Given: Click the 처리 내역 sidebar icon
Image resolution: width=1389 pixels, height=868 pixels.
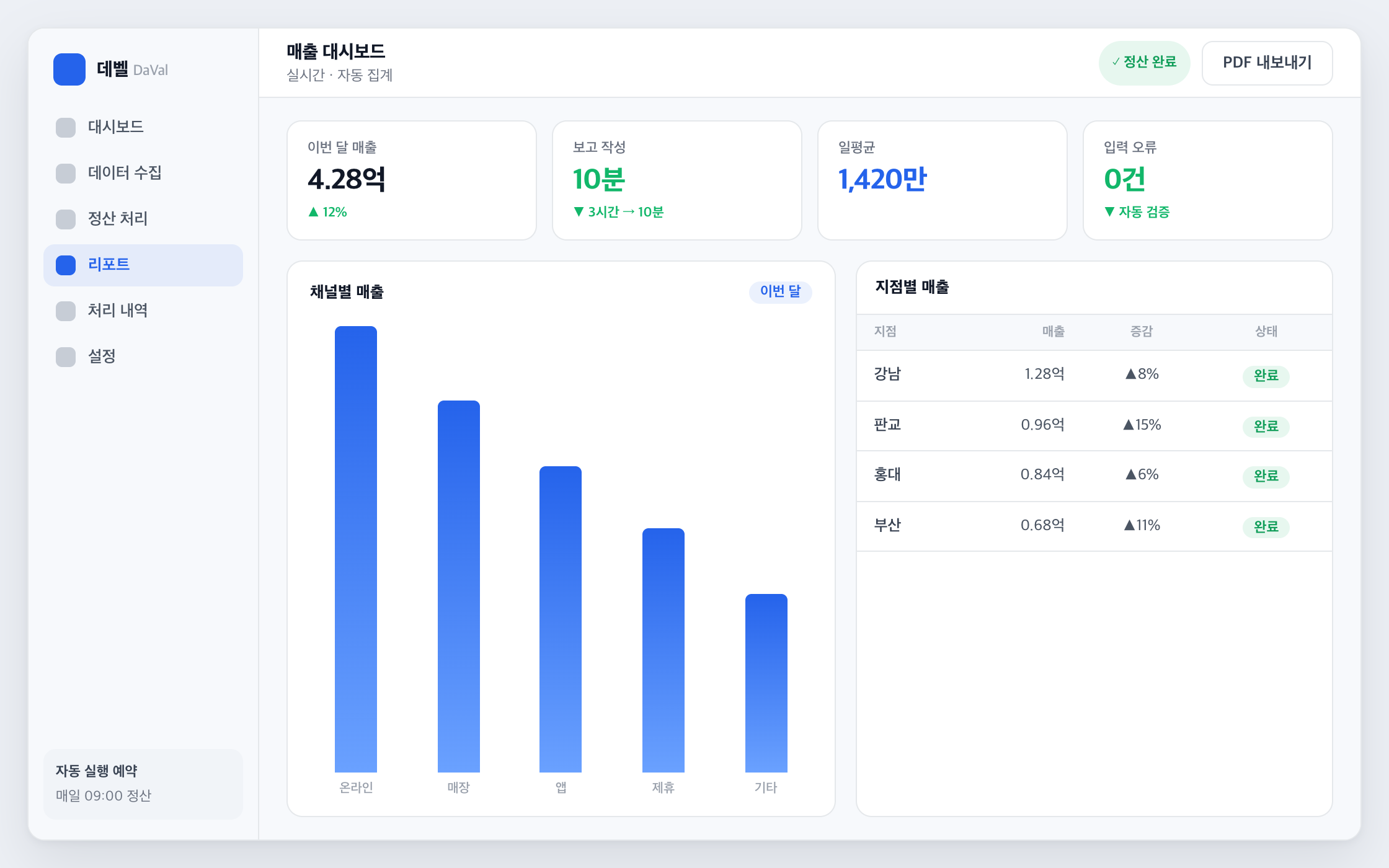Looking at the screenshot, I should coord(66,311).
